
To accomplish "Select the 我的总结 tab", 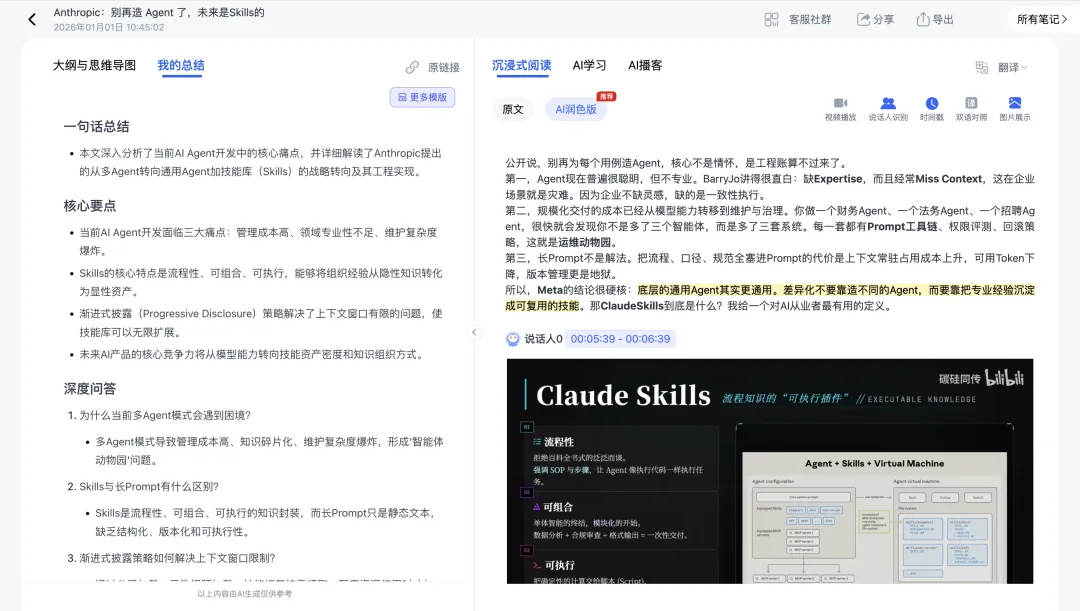I will (x=181, y=65).
